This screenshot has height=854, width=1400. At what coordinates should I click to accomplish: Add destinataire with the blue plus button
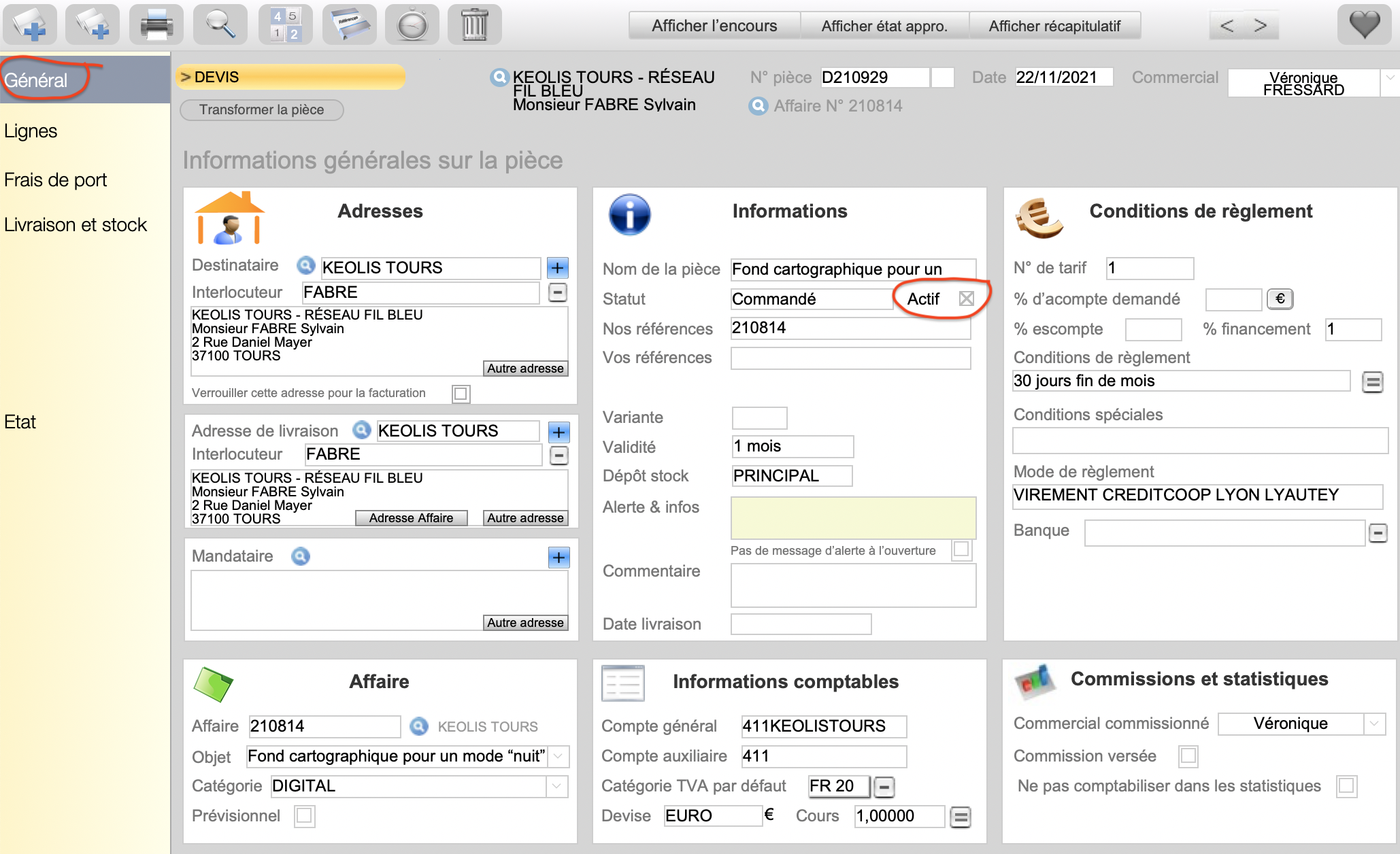(x=558, y=268)
